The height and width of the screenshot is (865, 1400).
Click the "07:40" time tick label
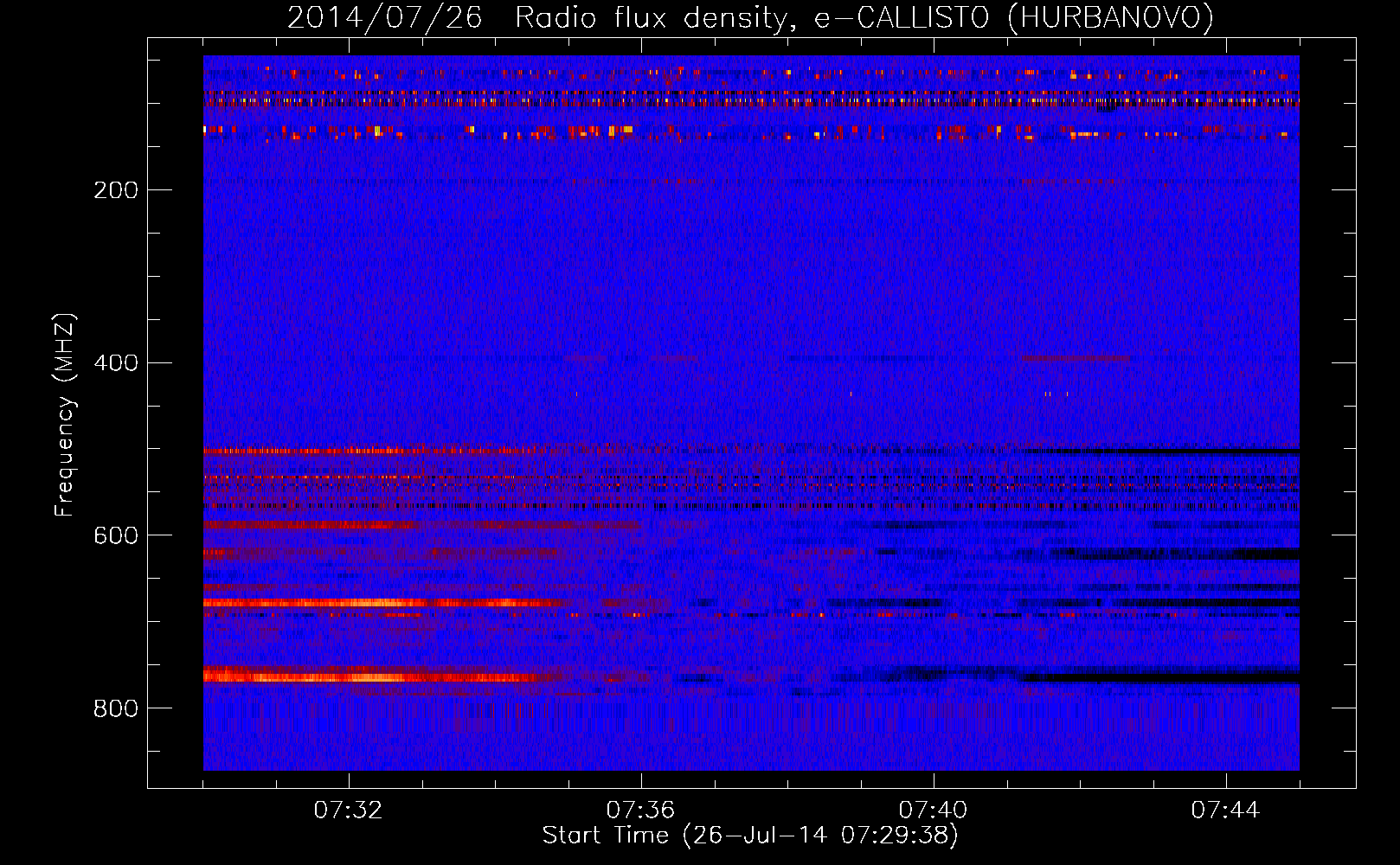(933, 811)
